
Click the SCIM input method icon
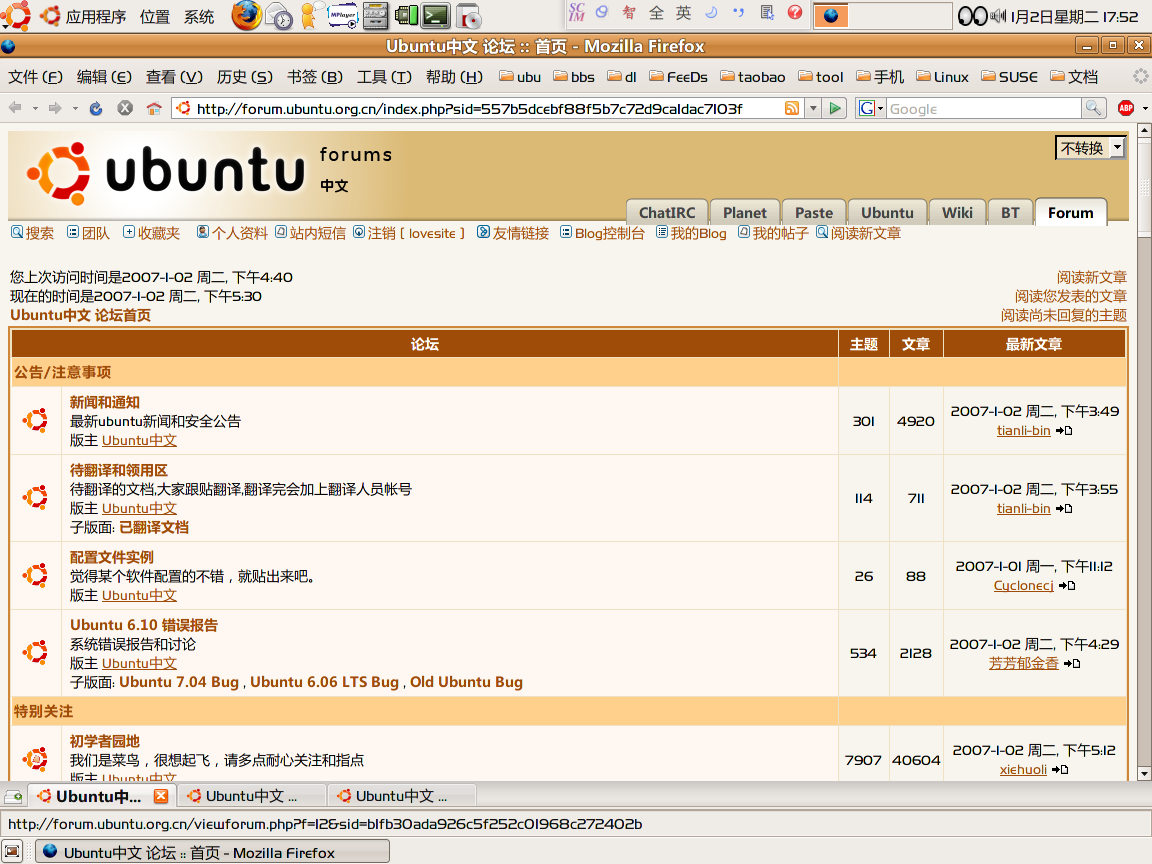(577, 12)
